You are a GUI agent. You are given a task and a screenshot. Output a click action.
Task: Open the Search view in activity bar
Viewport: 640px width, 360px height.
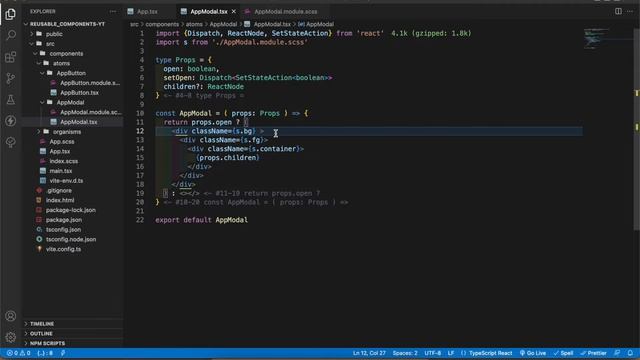point(11,35)
